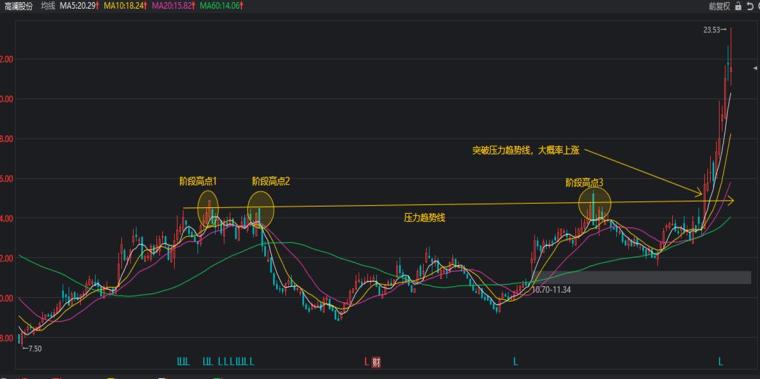Select the 阶段高点1 annotation label
The height and width of the screenshot is (379, 760).
pos(198,182)
